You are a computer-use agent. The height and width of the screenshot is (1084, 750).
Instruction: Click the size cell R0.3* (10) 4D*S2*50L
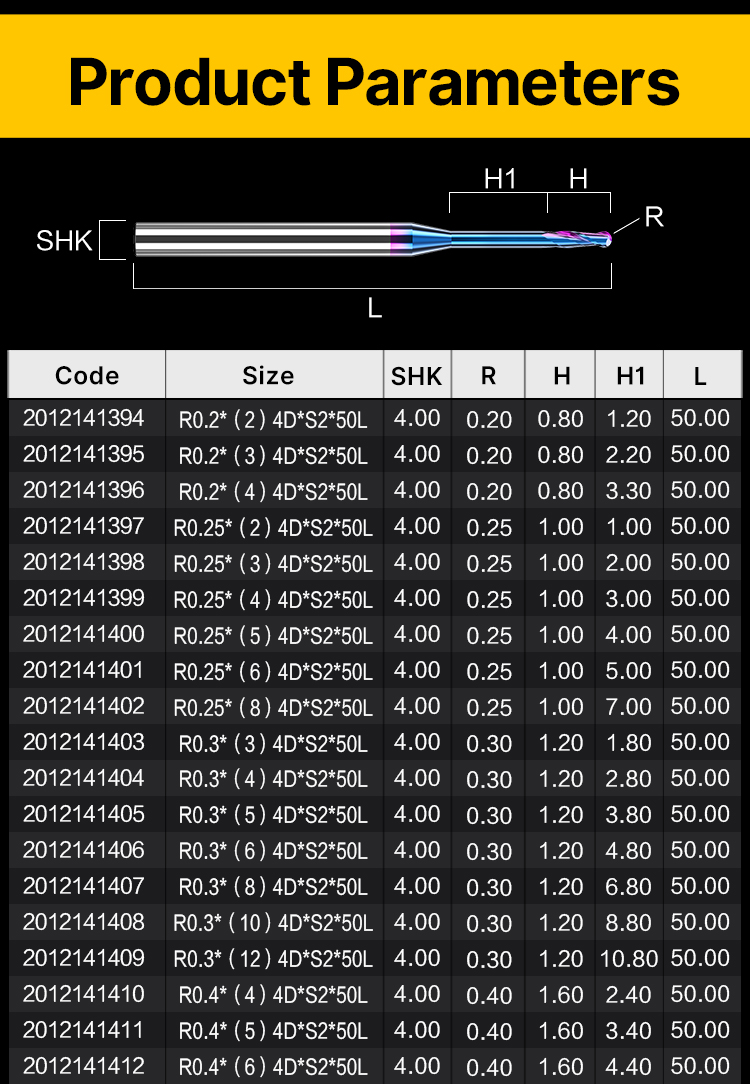tap(273, 923)
